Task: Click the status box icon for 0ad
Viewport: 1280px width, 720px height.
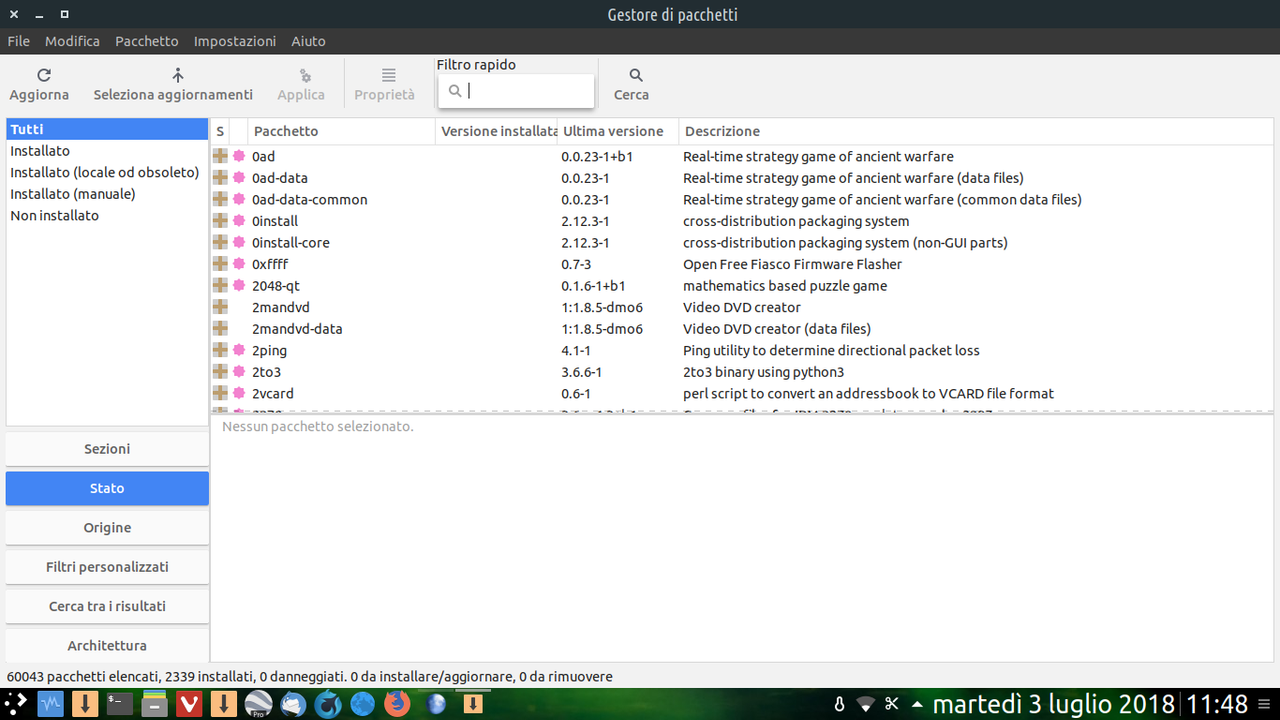Action: coord(220,156)
